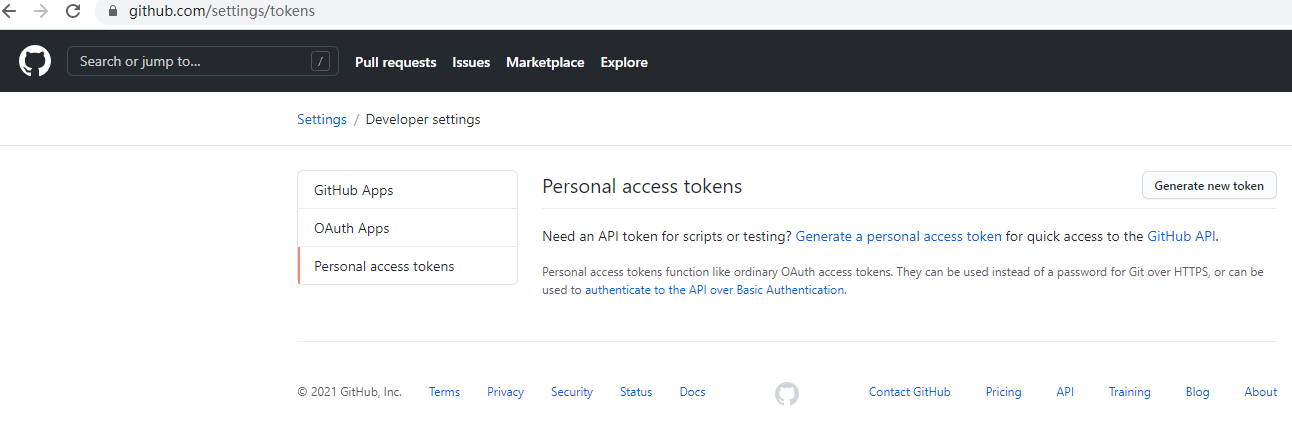This screenshot has height=424, width=1292.
Task: Click the padlock icon in address bar
Action: pos(111,12)
